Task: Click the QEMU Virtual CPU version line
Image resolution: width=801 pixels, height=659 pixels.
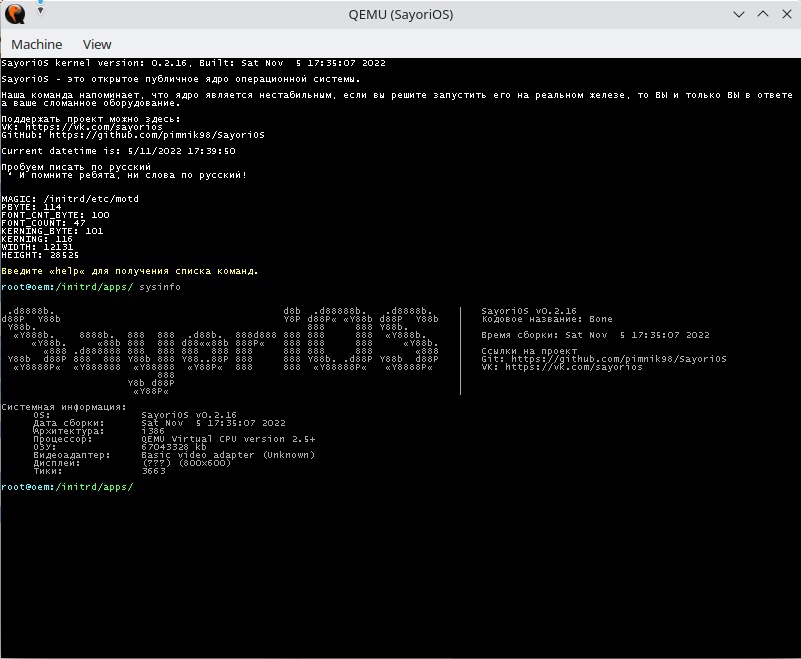Action: pyautogui.click(x=228, y=439)
